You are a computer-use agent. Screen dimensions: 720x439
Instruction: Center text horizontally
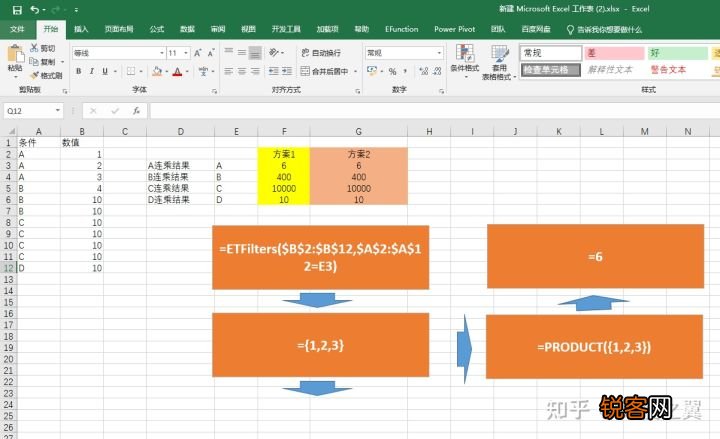242,71
